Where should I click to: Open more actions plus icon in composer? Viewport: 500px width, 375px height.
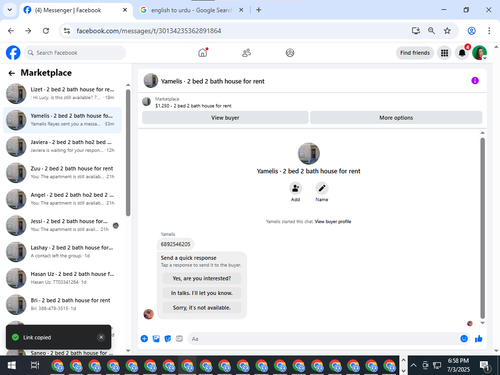pos(144,339)
